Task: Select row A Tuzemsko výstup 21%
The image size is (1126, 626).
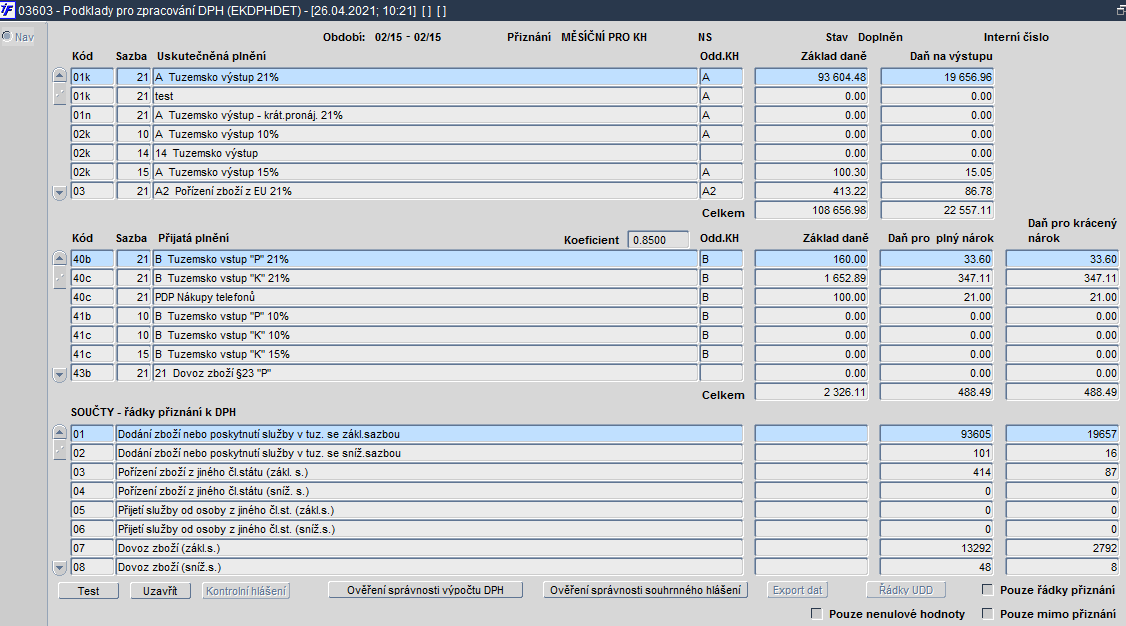Action: coord(425,77)
